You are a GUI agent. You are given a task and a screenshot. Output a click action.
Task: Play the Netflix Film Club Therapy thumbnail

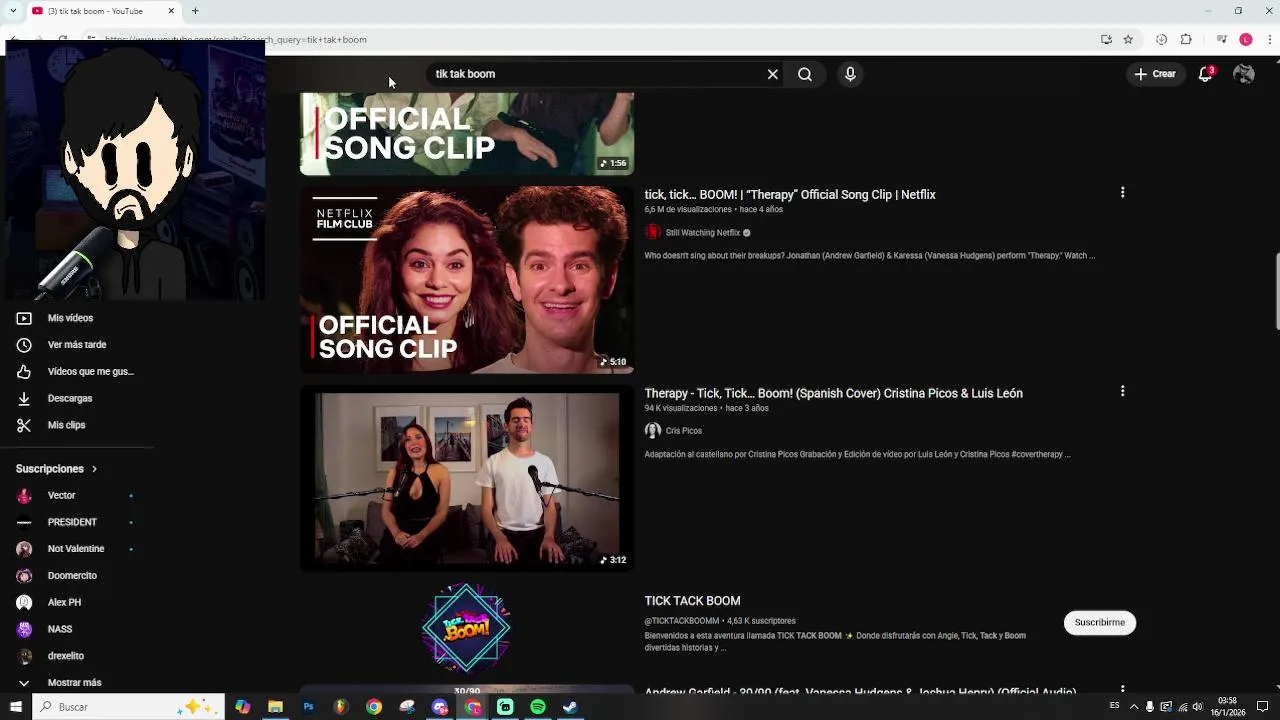point(467,280)
